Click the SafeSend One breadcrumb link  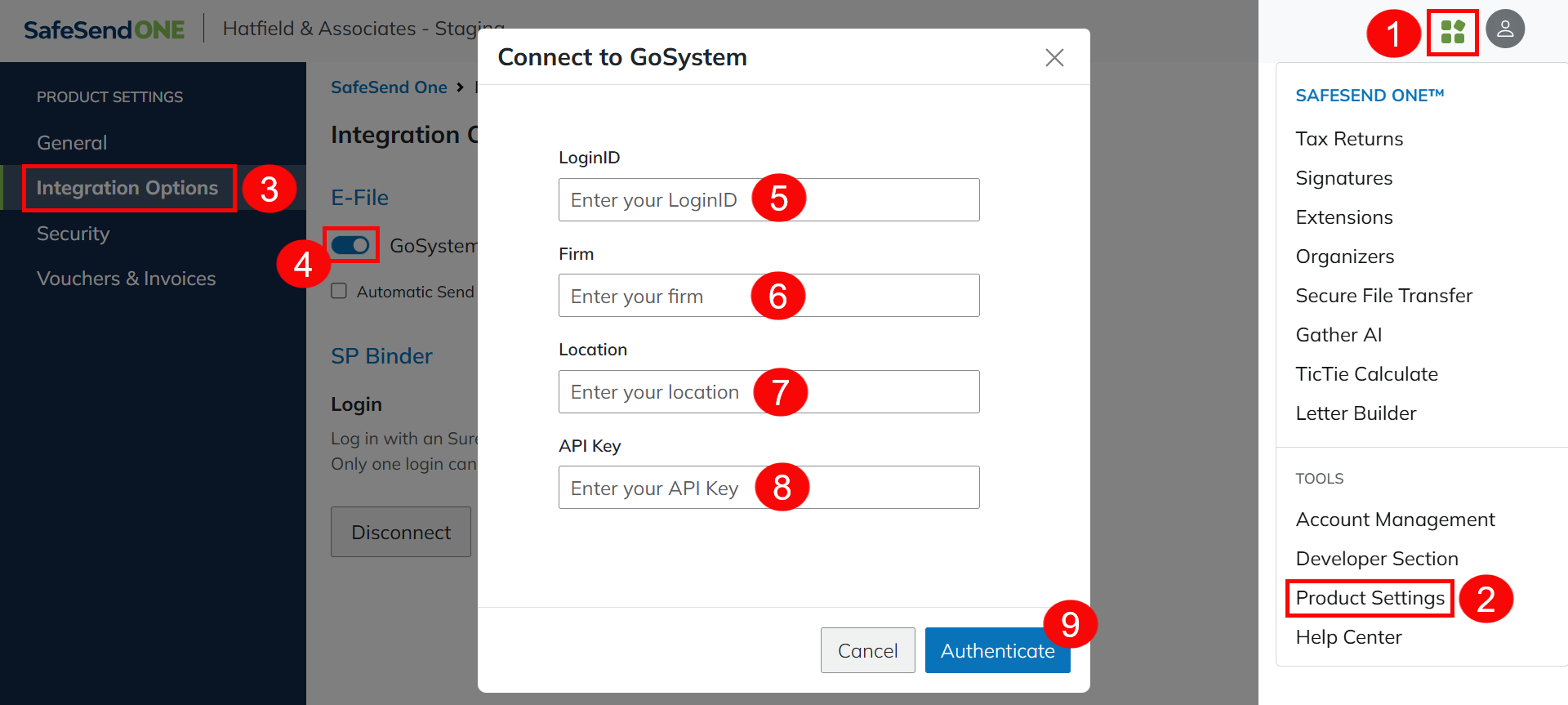[x=389, y=87]
